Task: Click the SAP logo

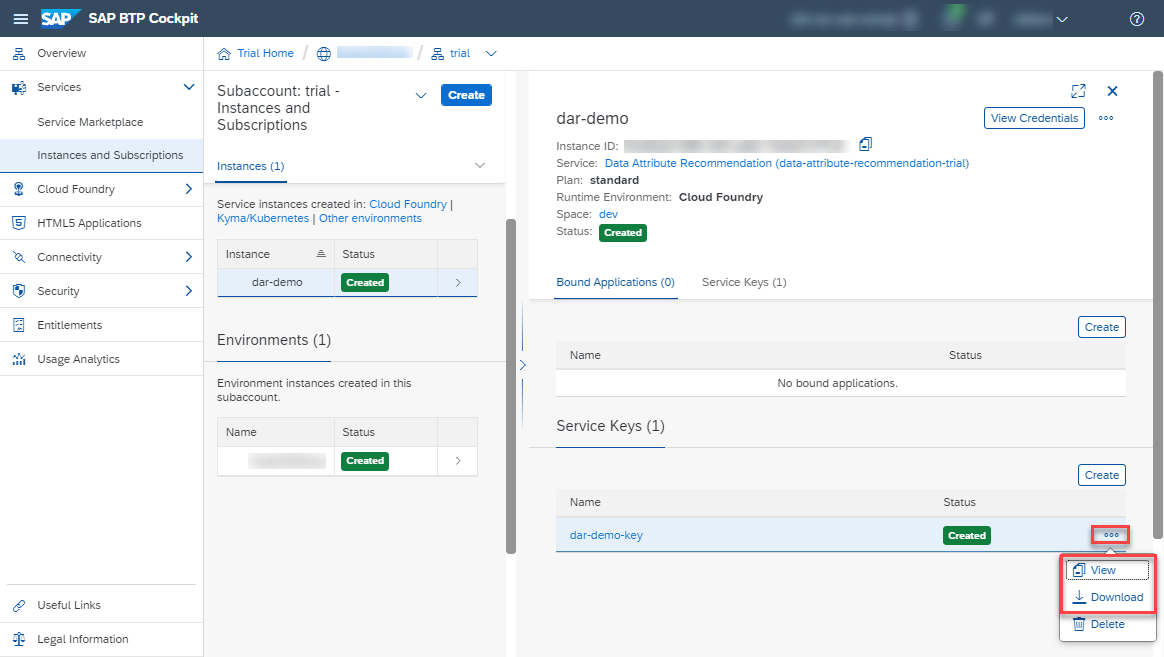Action: [x=59, y=19]
